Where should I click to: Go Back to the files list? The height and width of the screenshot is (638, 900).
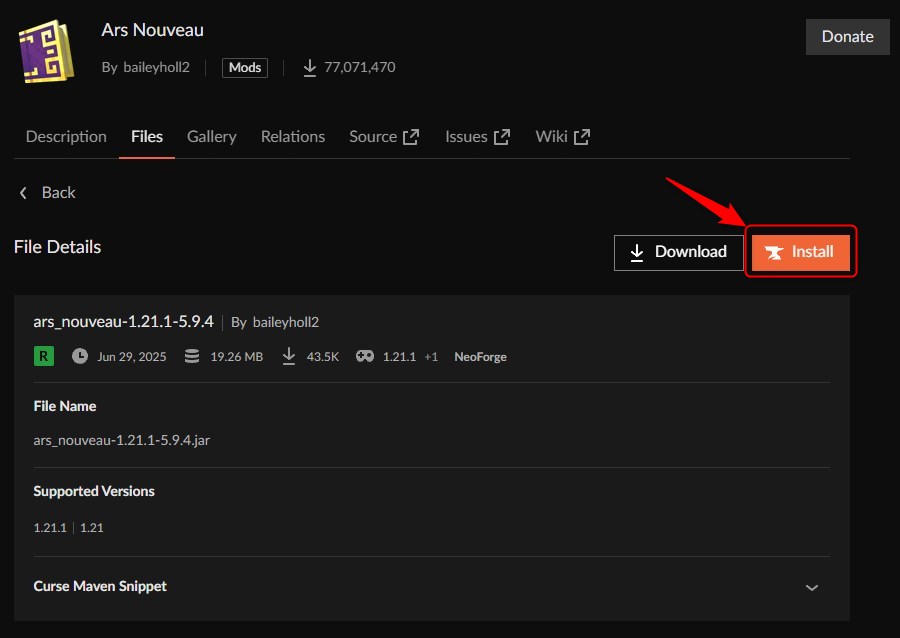pyautogui.click(x=59, y=193)
